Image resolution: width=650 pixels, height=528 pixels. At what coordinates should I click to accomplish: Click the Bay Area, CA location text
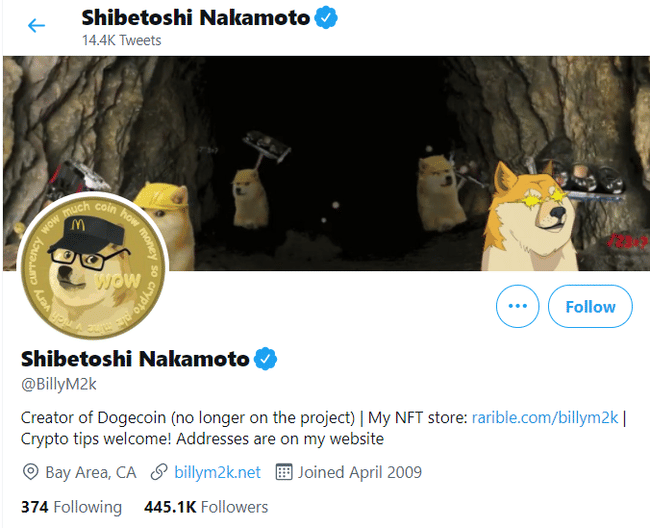click(x=91, y=472)
